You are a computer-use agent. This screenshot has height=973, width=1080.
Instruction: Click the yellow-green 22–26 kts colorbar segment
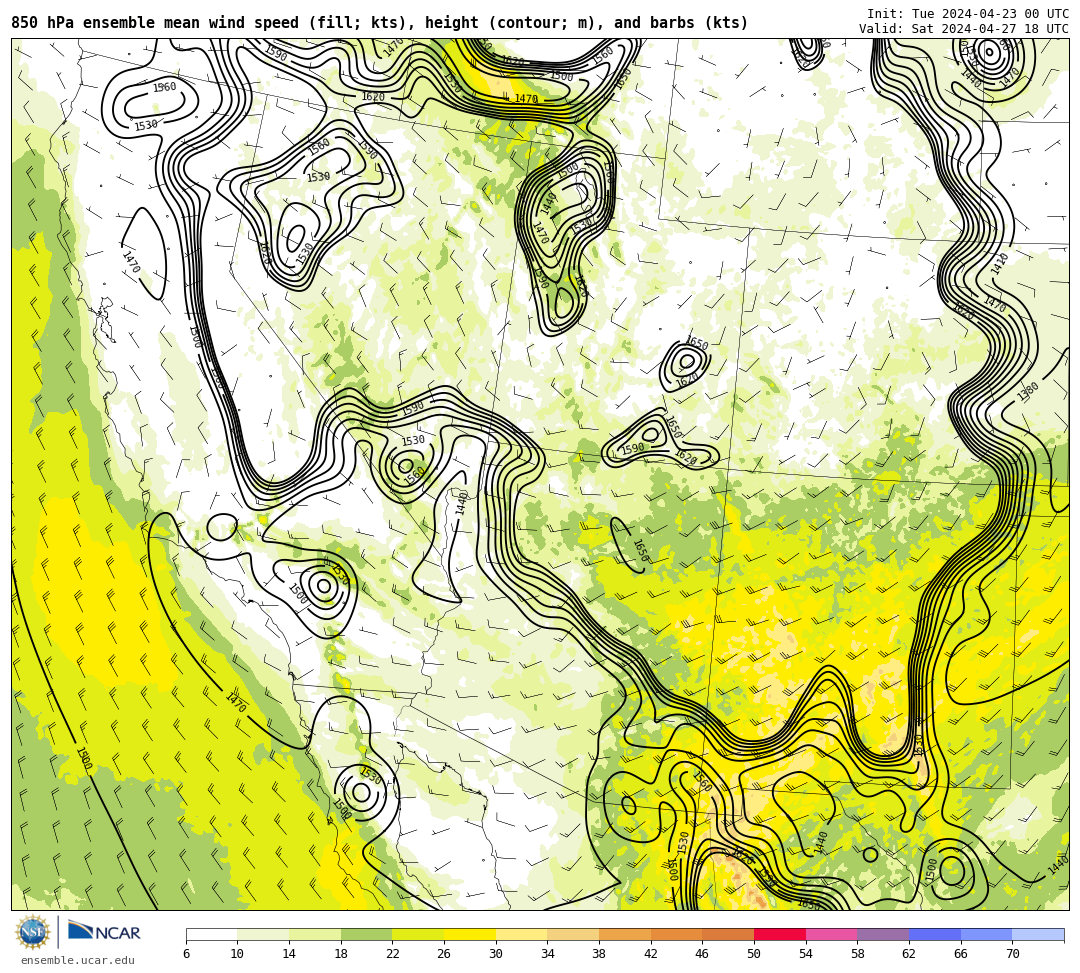tap(418, 934)
